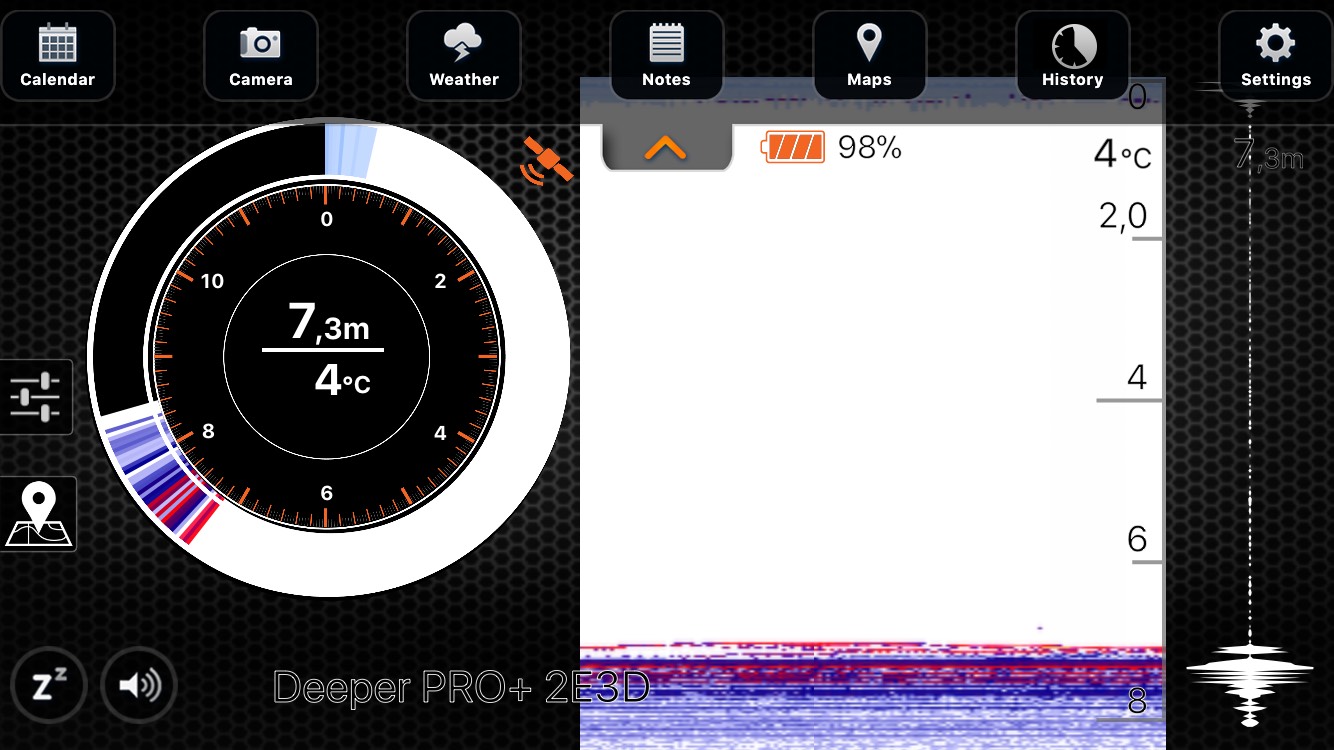This screenshot has height=750, width=1334.
Task: Open the Camera
Action: pyautogui.click(x=261, y=56)
